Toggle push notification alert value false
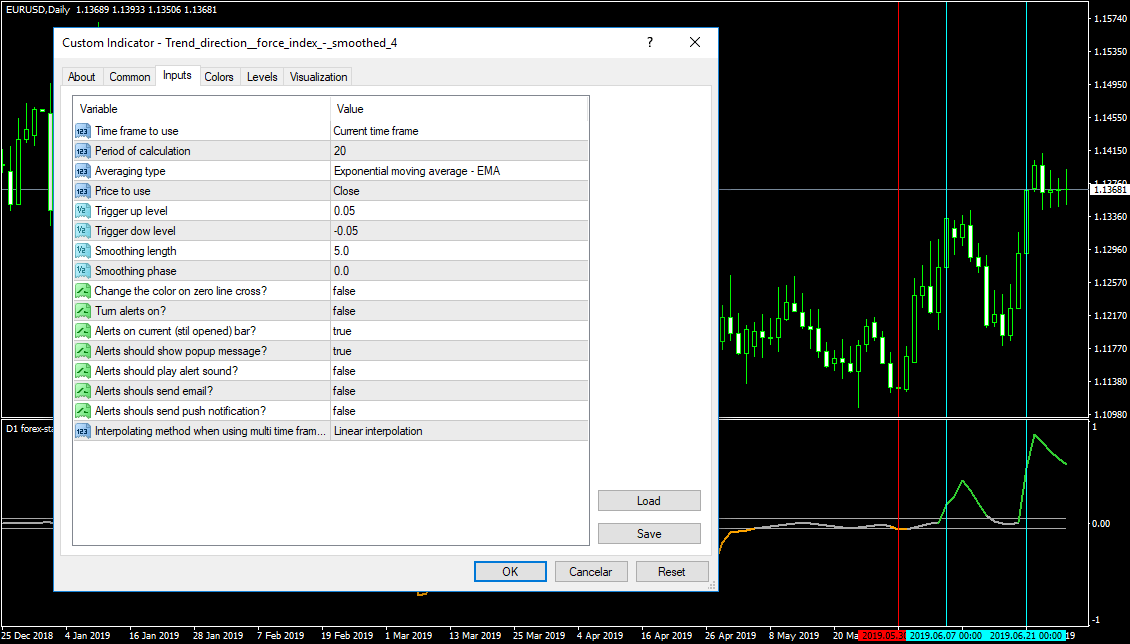Screen dimensions: 1130x644 (459, 411)
